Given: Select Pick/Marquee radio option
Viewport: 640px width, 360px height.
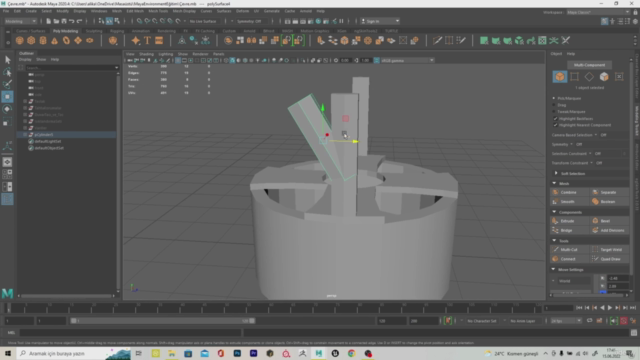Looking at the screenshot, I should coord(554,98).
